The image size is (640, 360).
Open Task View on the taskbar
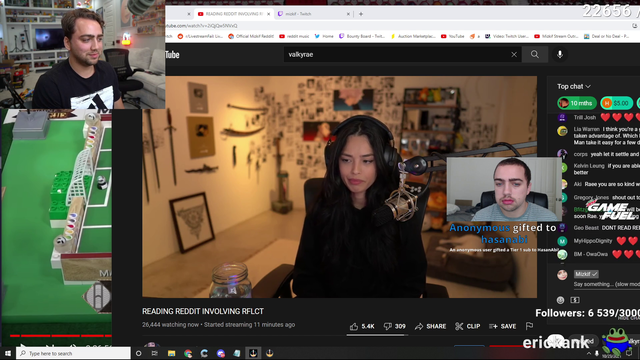tap(155, 353)
